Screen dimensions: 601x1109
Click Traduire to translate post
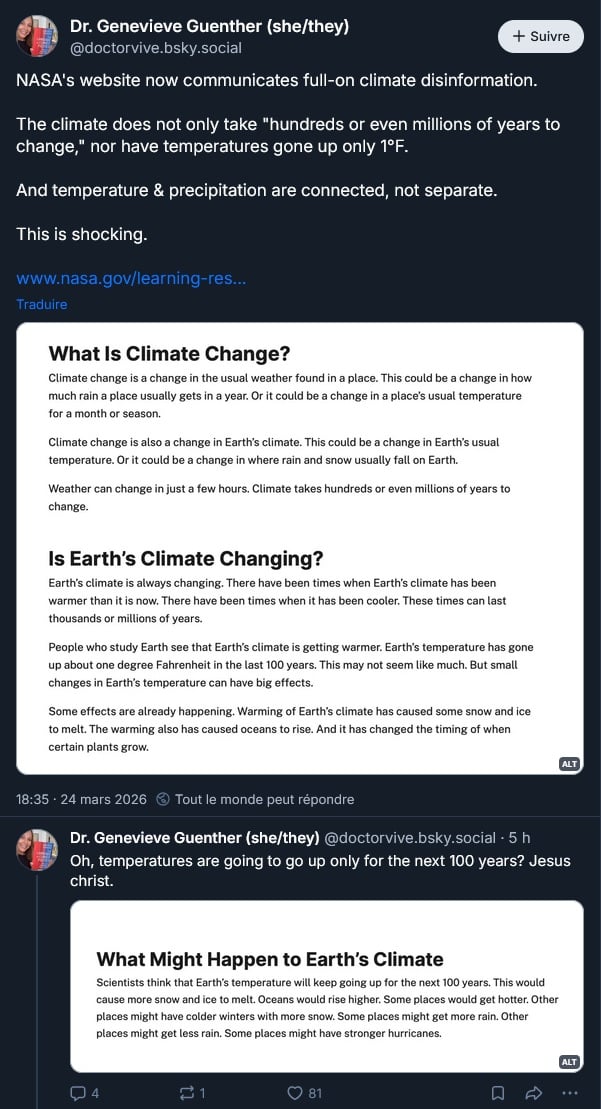coord(42,304)
